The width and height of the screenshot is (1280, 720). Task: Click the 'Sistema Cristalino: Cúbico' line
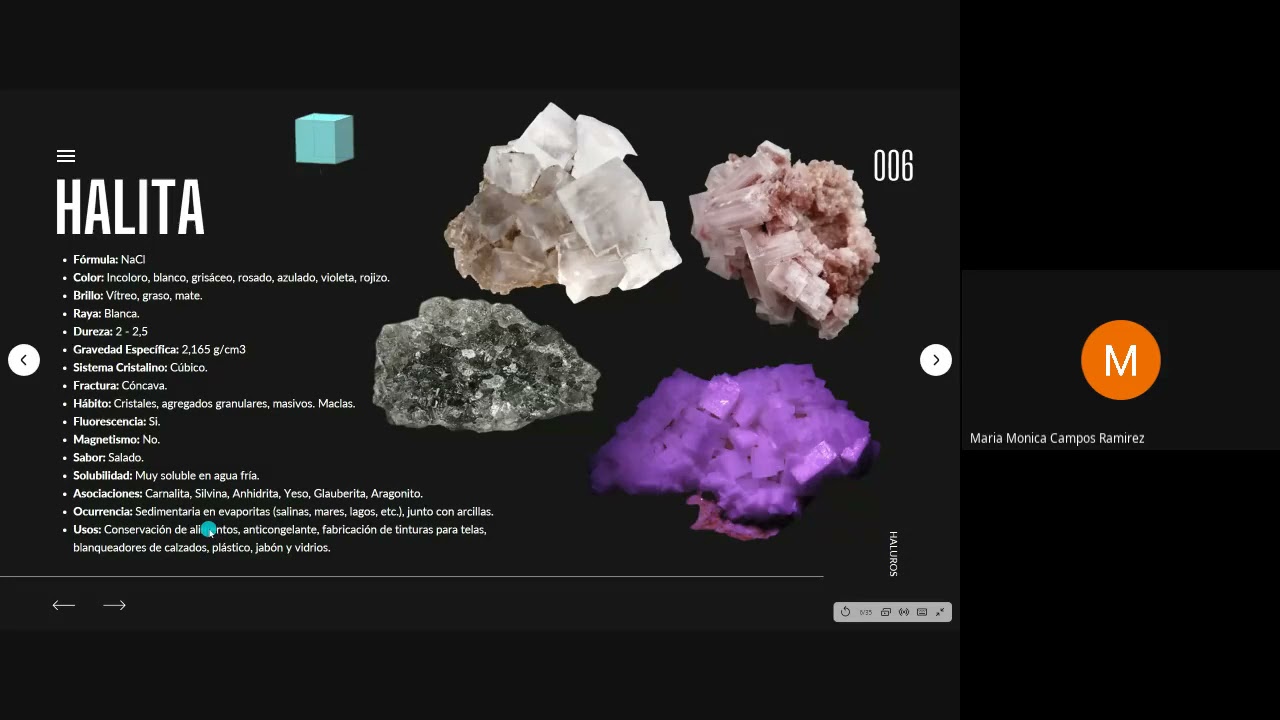[x=140, y=367]
